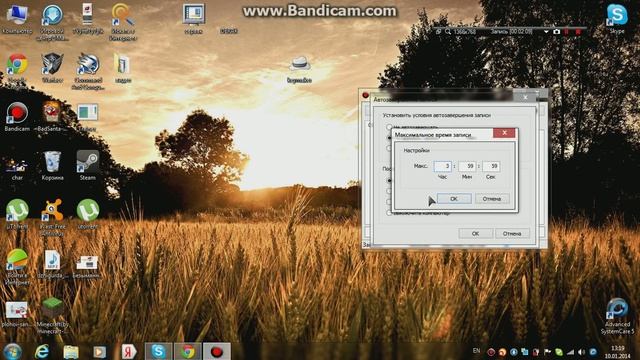Open the Bandicam recording bar dropdown arrow

coord(546,31)
